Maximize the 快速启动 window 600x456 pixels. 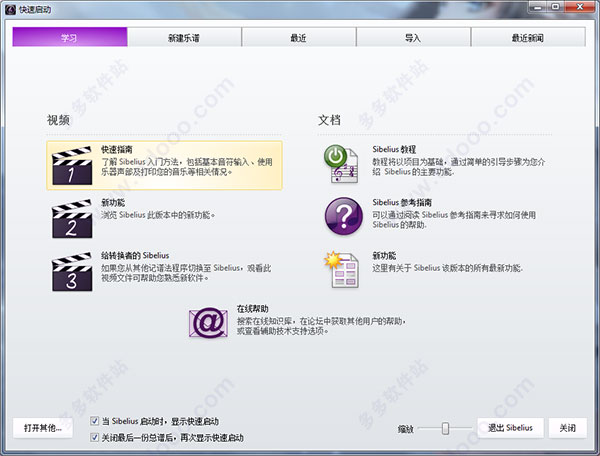[555, 7]
